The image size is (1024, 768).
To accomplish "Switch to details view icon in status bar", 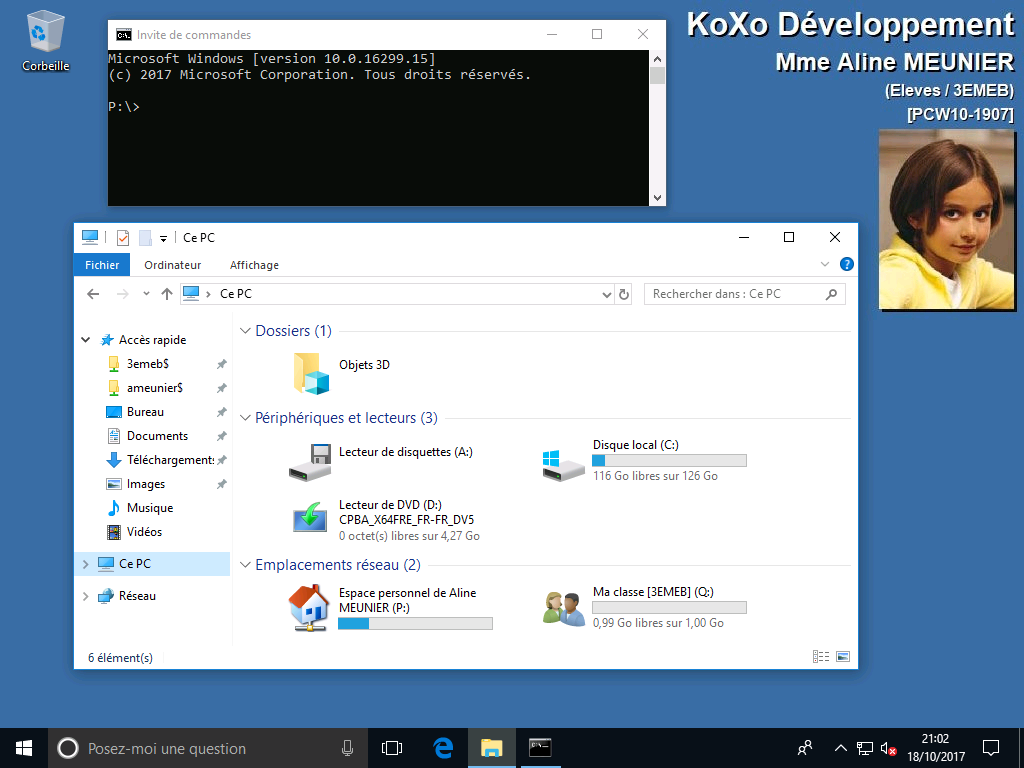I will (x=821, y=657).
